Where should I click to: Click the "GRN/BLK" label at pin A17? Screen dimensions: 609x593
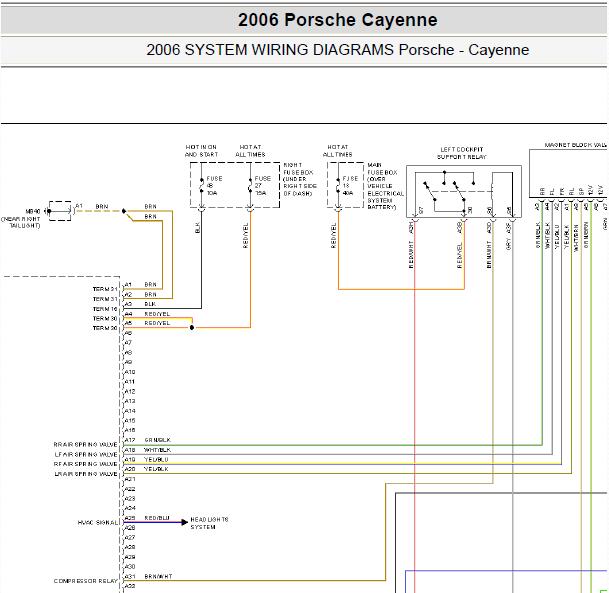(x=157, y=440)
